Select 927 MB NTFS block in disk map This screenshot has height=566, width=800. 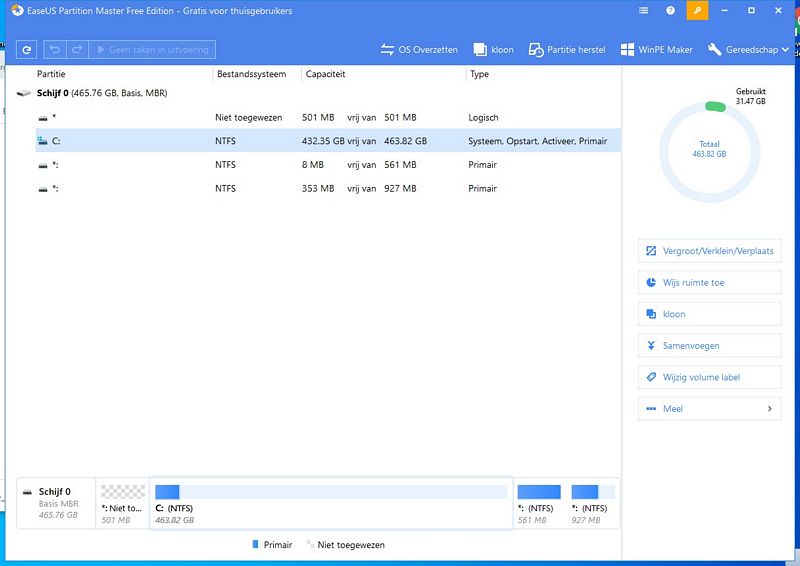point(593,503)
